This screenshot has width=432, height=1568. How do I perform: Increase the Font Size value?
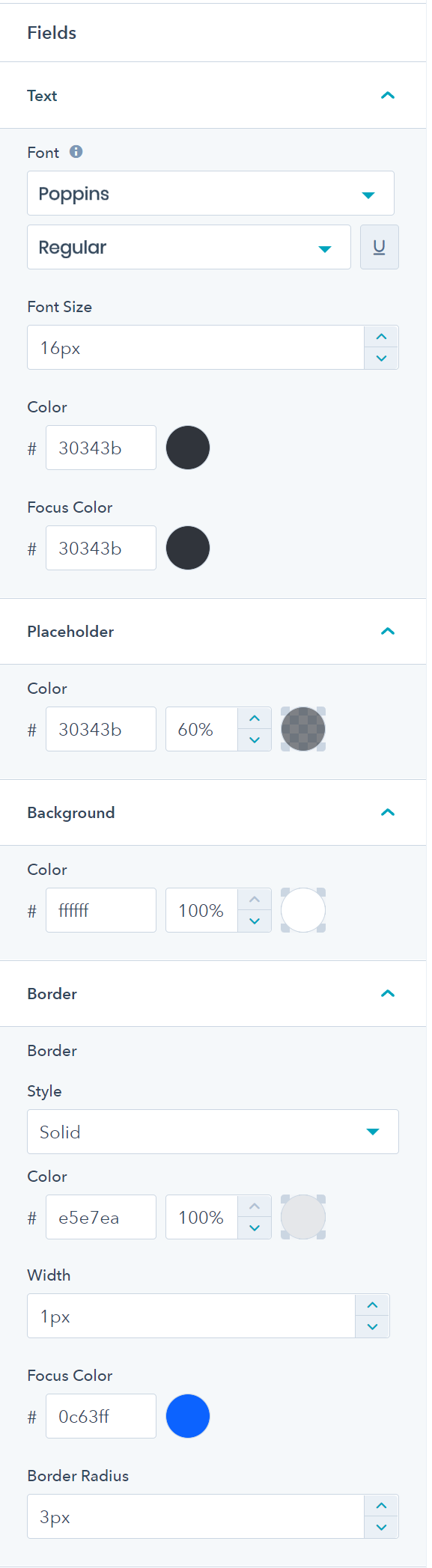pos(380,335)
